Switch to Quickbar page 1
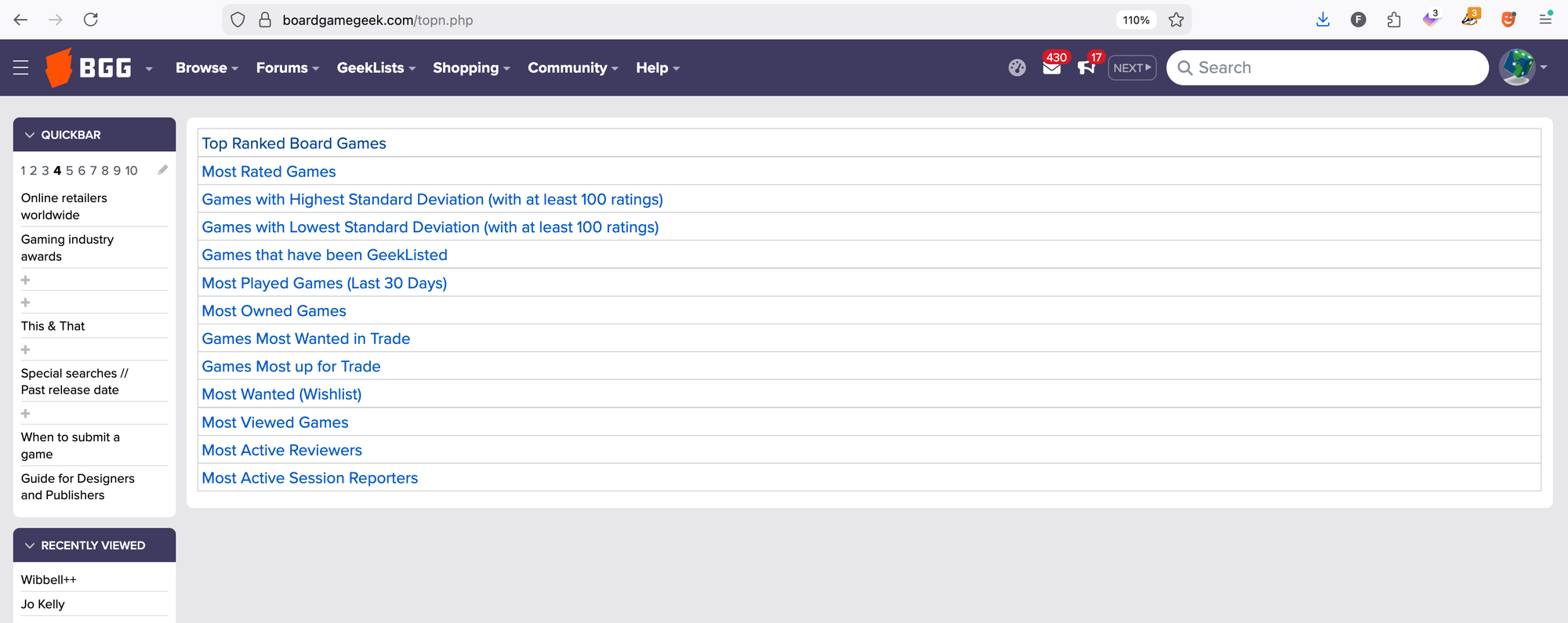Image resolution: width=1568 pixels, height=623 pixels. 24,170
